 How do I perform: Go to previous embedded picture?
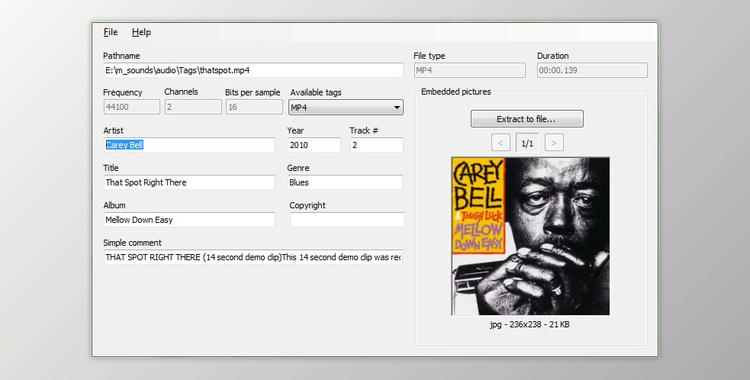point(501,143)
